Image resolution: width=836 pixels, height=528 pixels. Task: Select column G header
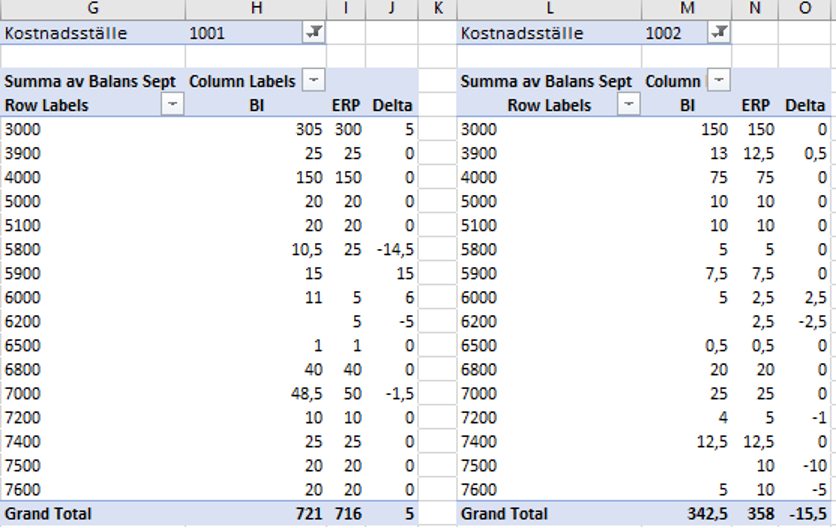pyautogui.click(x=93, y=9)
